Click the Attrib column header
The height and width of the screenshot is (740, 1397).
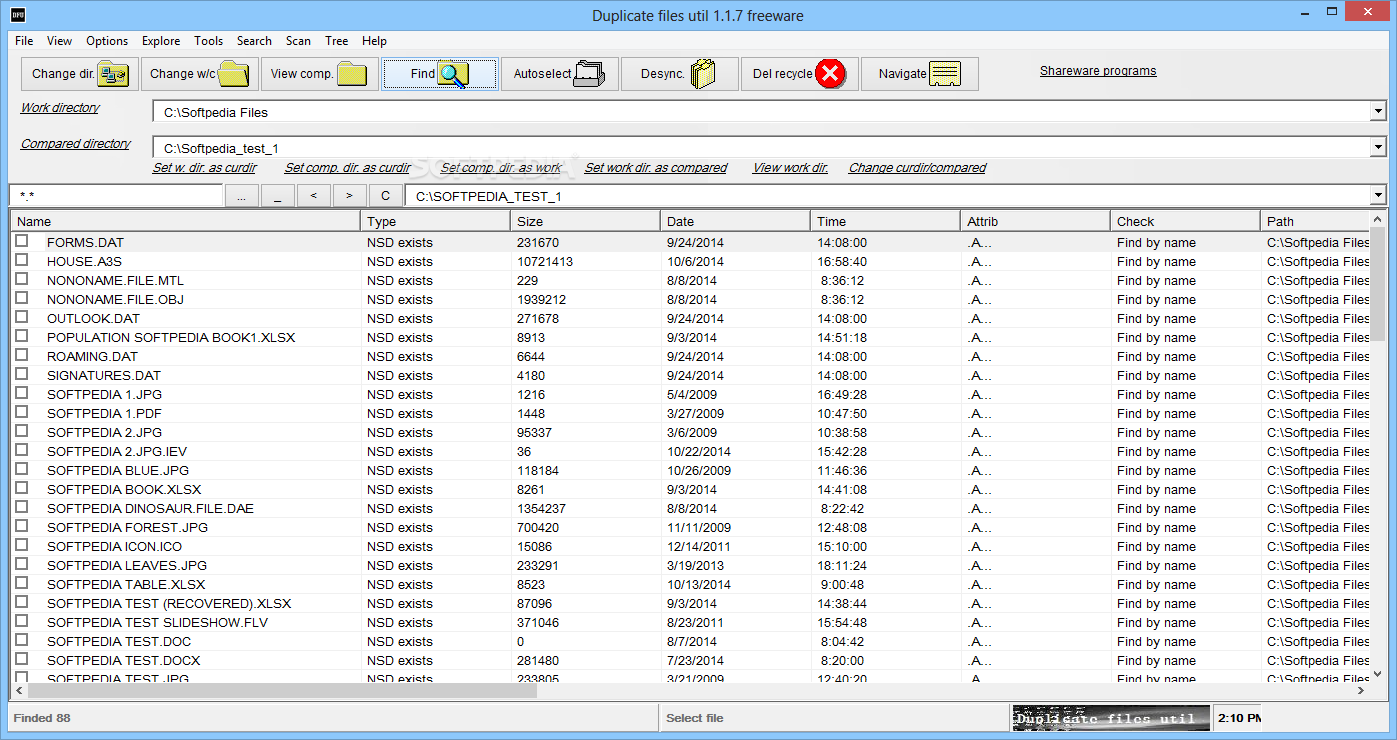[1036, 221]
